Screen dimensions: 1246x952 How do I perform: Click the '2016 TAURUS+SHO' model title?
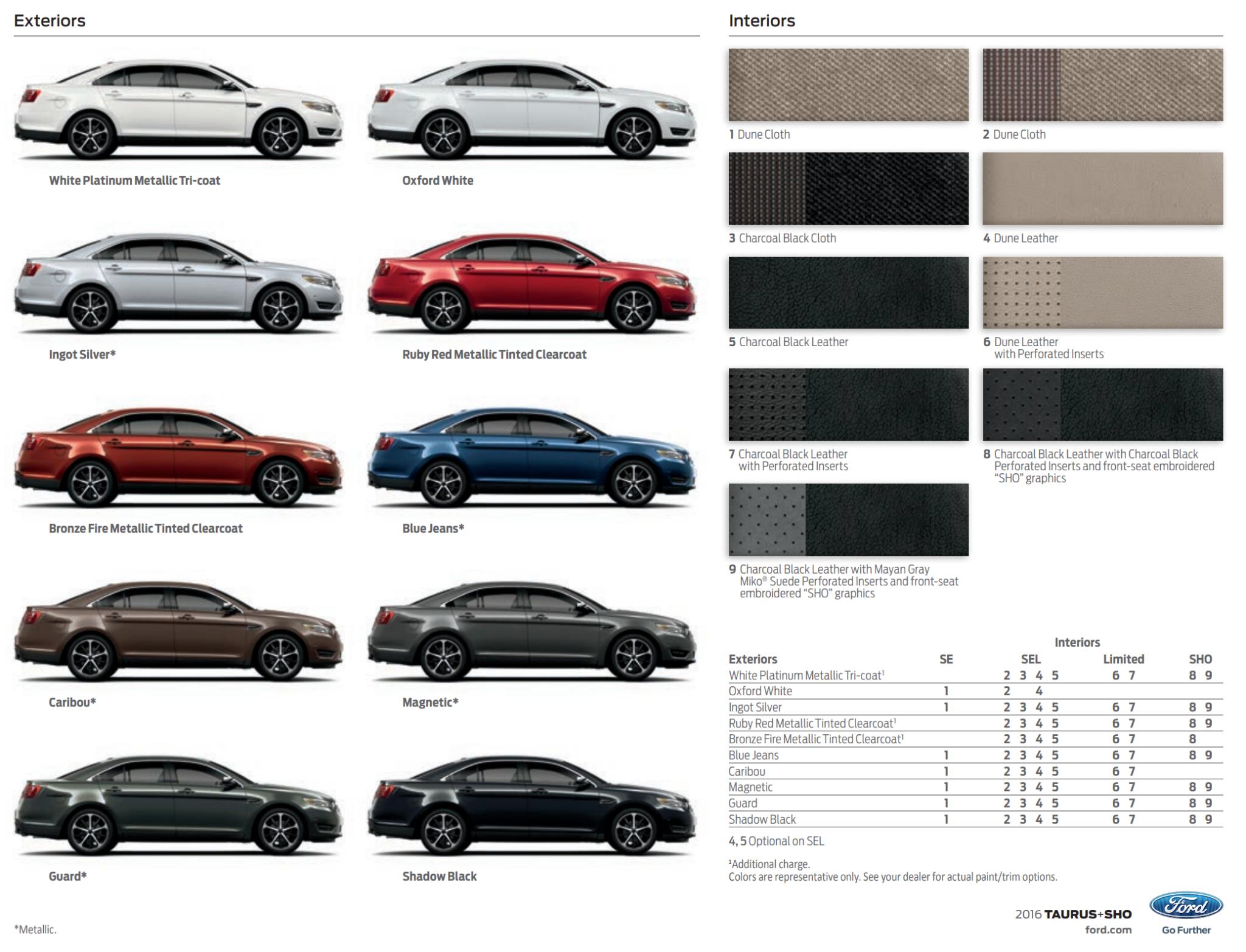(x=1073, y=914)
